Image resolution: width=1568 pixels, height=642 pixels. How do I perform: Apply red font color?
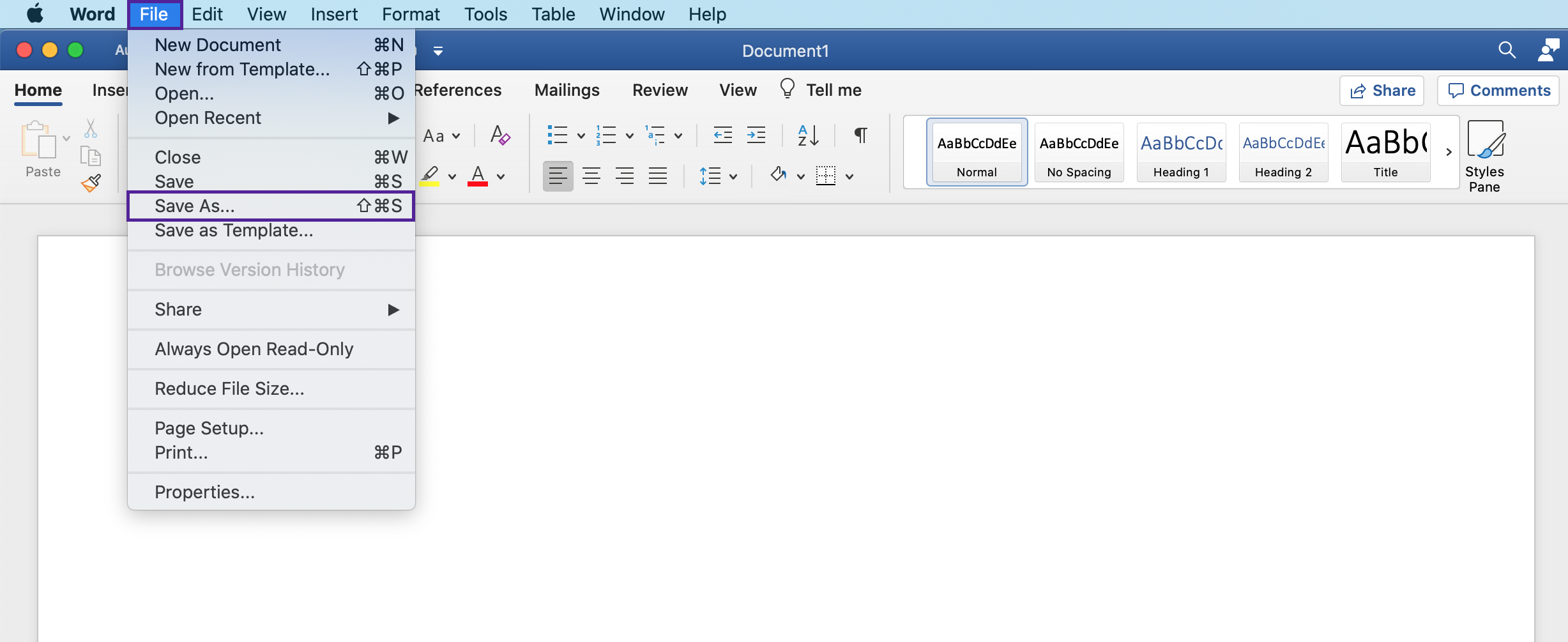(478, 176)
